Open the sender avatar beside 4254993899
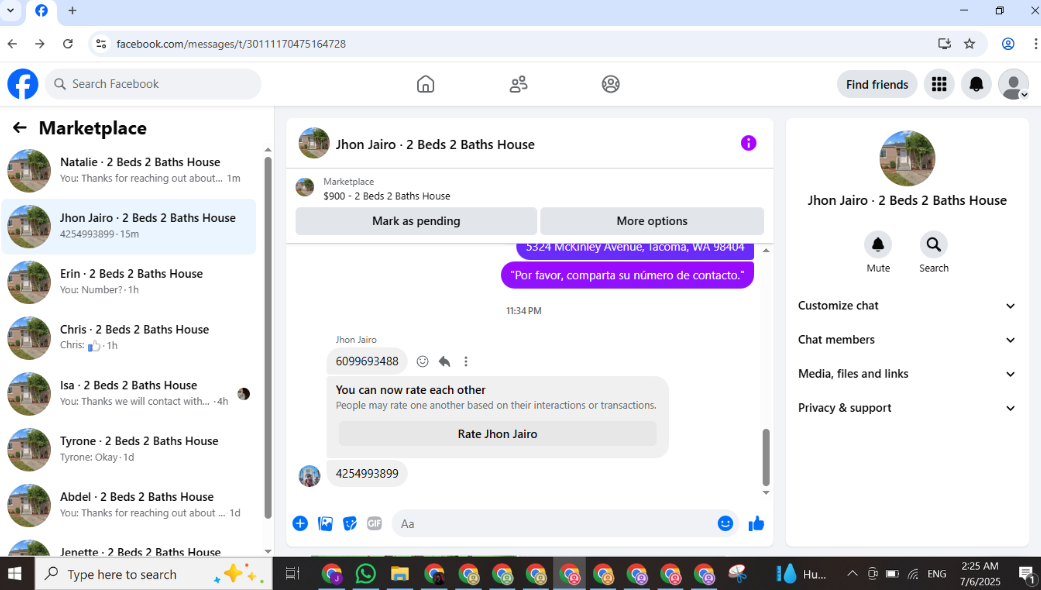1041x590 pixels. tap(309, 475)
